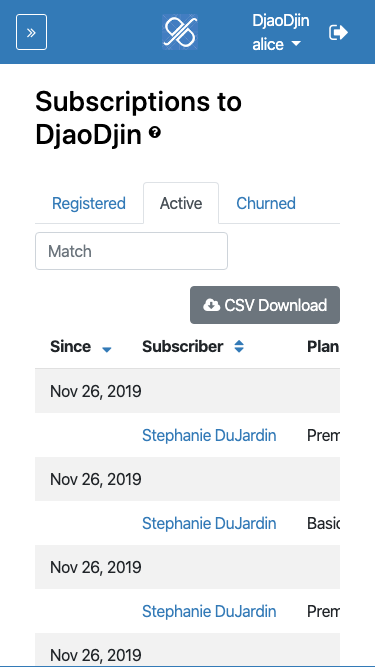This screenshot has width=375, height=667.
Task: Toggle the sort arrow beside Since column
Action: 107,349
